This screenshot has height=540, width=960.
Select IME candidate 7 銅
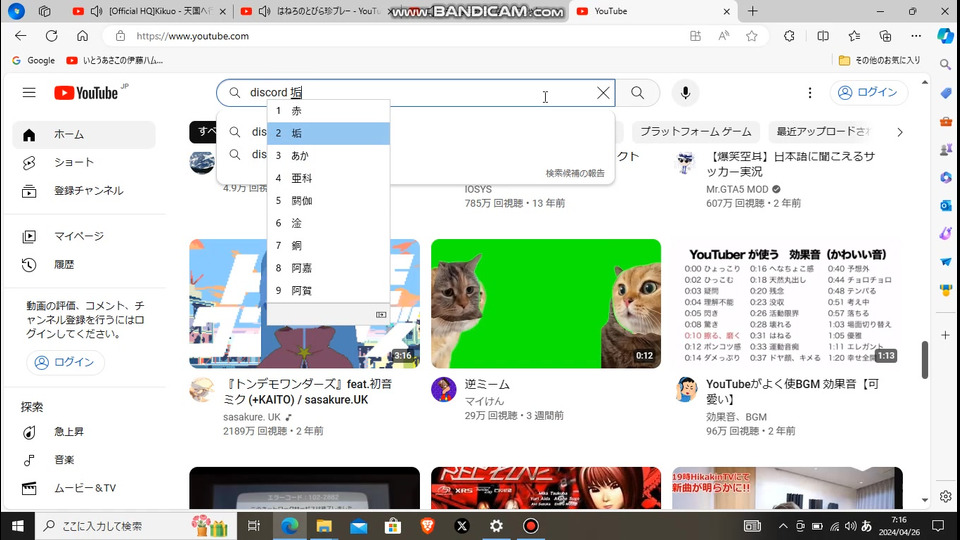point(328,246)
